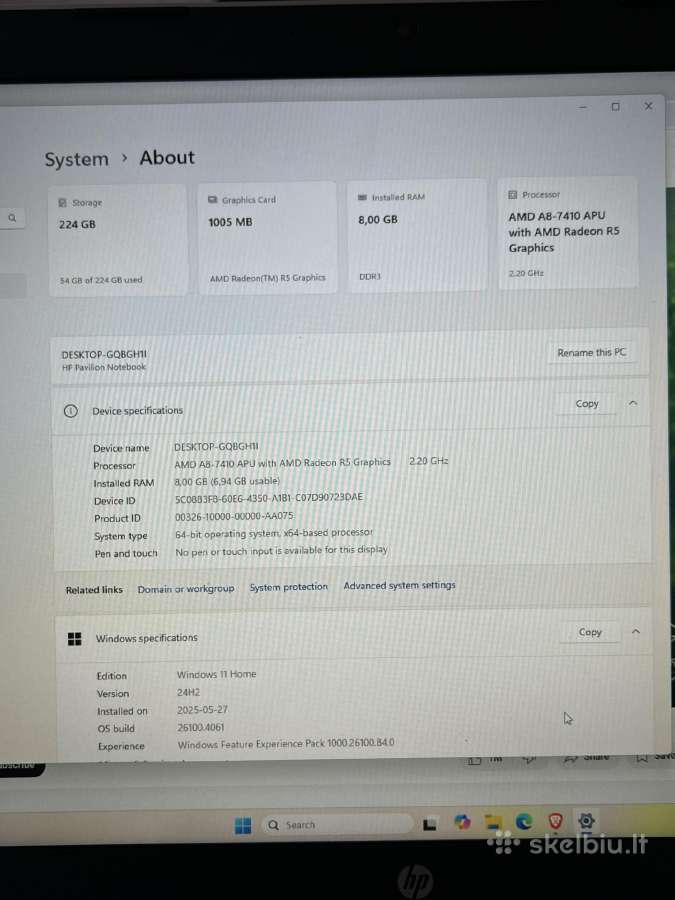This screenshot has height=900, width=675.
Task: Click the settings search magnifier icon
Action: coord(12,218)
